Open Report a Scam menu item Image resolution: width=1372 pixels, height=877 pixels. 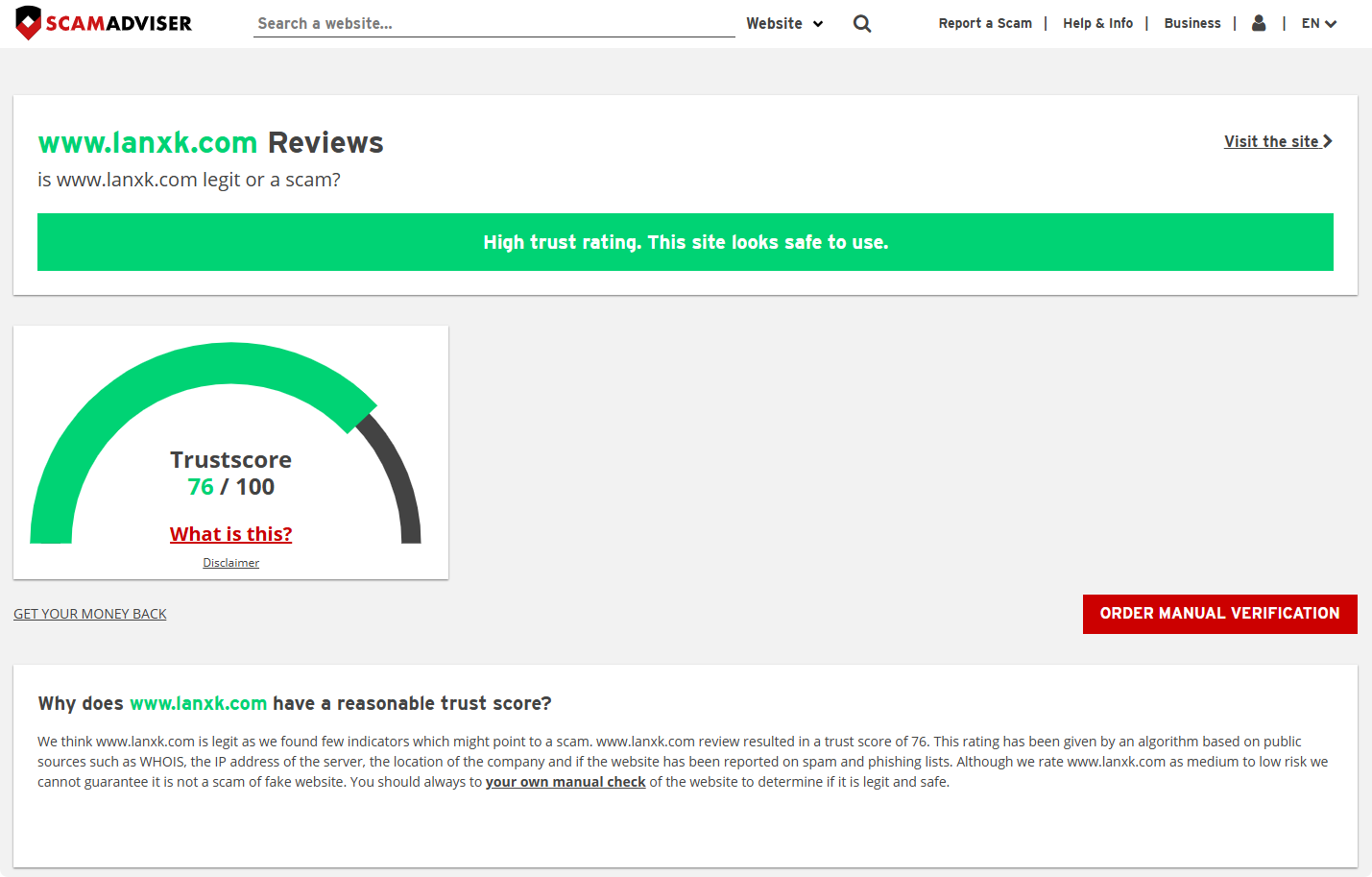[985, 23]
